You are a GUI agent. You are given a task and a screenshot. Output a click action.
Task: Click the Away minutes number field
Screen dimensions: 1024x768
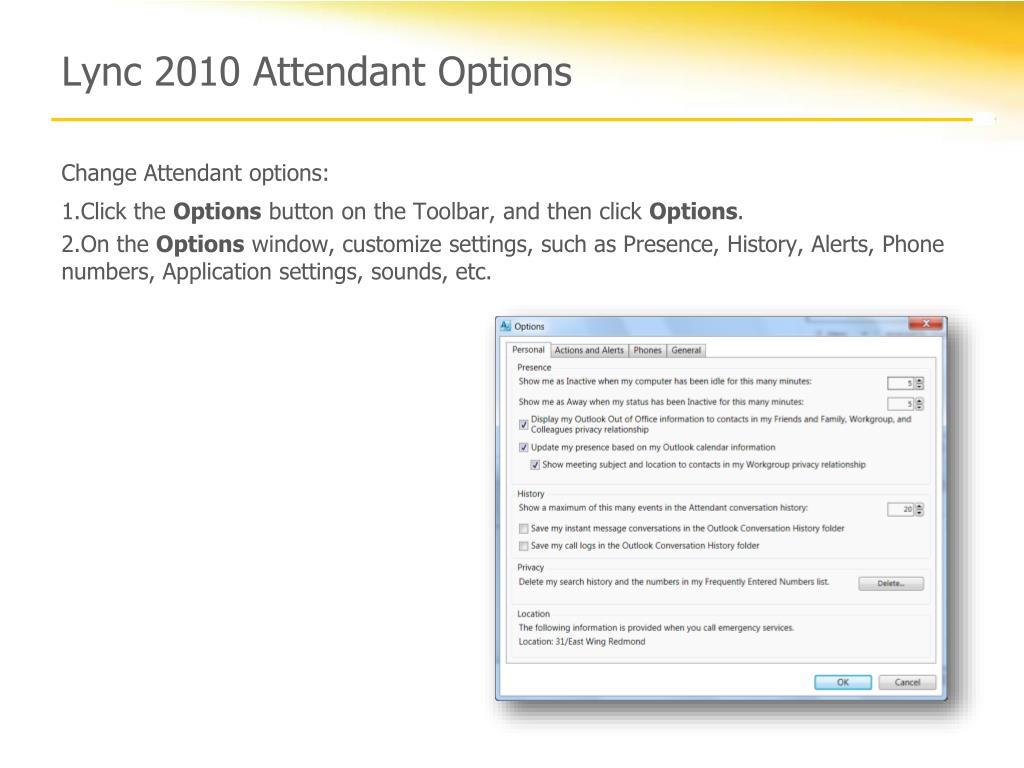tap(901, 404)
